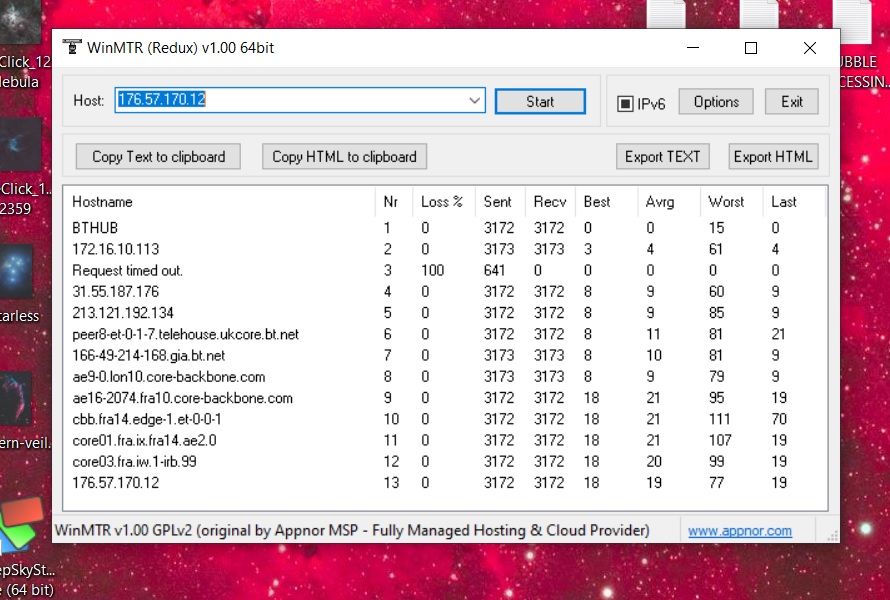
Task: Visit the www.appnor.com link
Action: [x=739, y=531]
